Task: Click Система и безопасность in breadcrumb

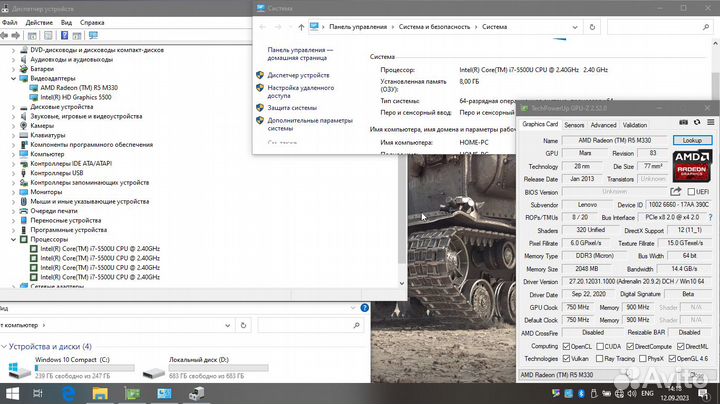Action: [x=434, y=27]
